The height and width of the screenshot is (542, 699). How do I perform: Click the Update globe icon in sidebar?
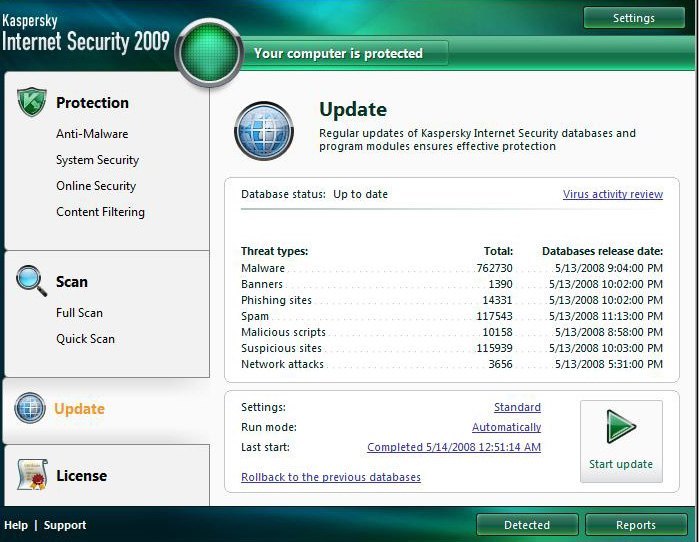[30, 408]
